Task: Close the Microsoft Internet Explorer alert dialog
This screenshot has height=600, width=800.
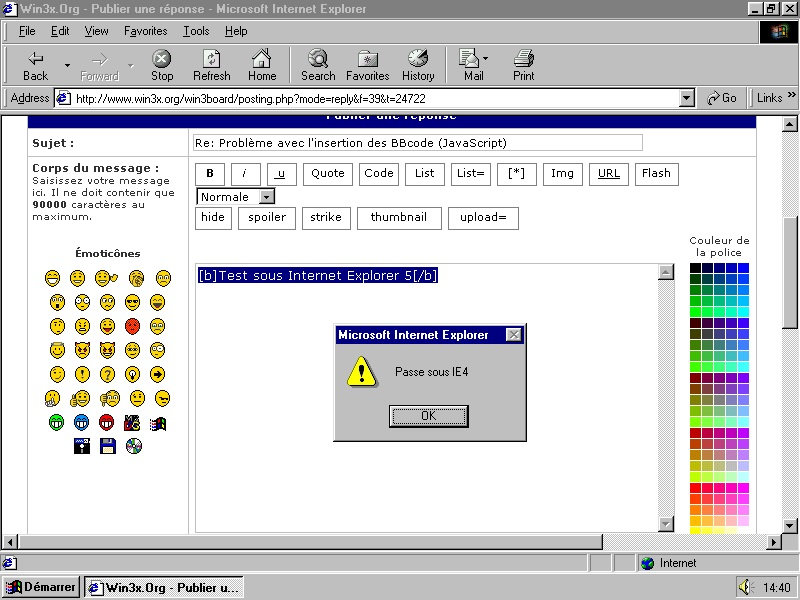Action: (513, 335)
